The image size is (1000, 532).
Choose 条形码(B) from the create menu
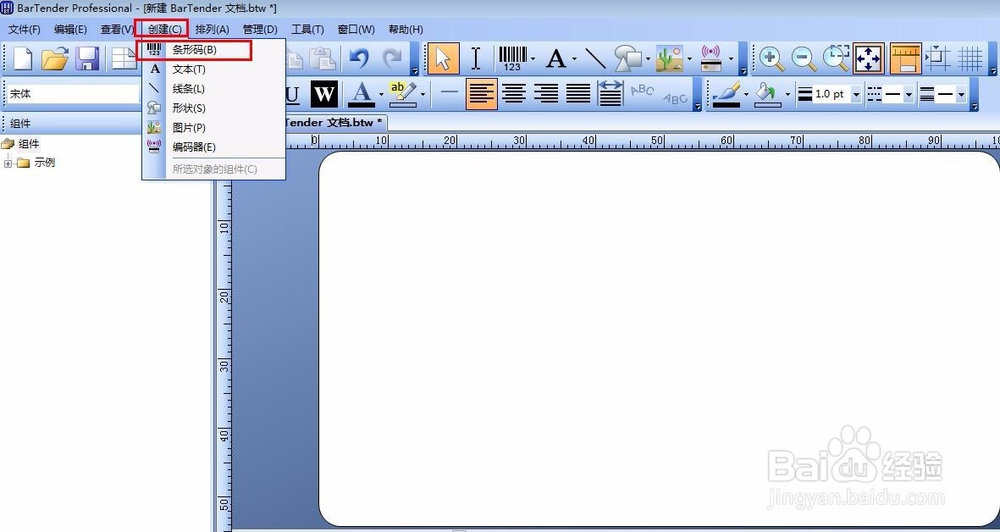214,50
